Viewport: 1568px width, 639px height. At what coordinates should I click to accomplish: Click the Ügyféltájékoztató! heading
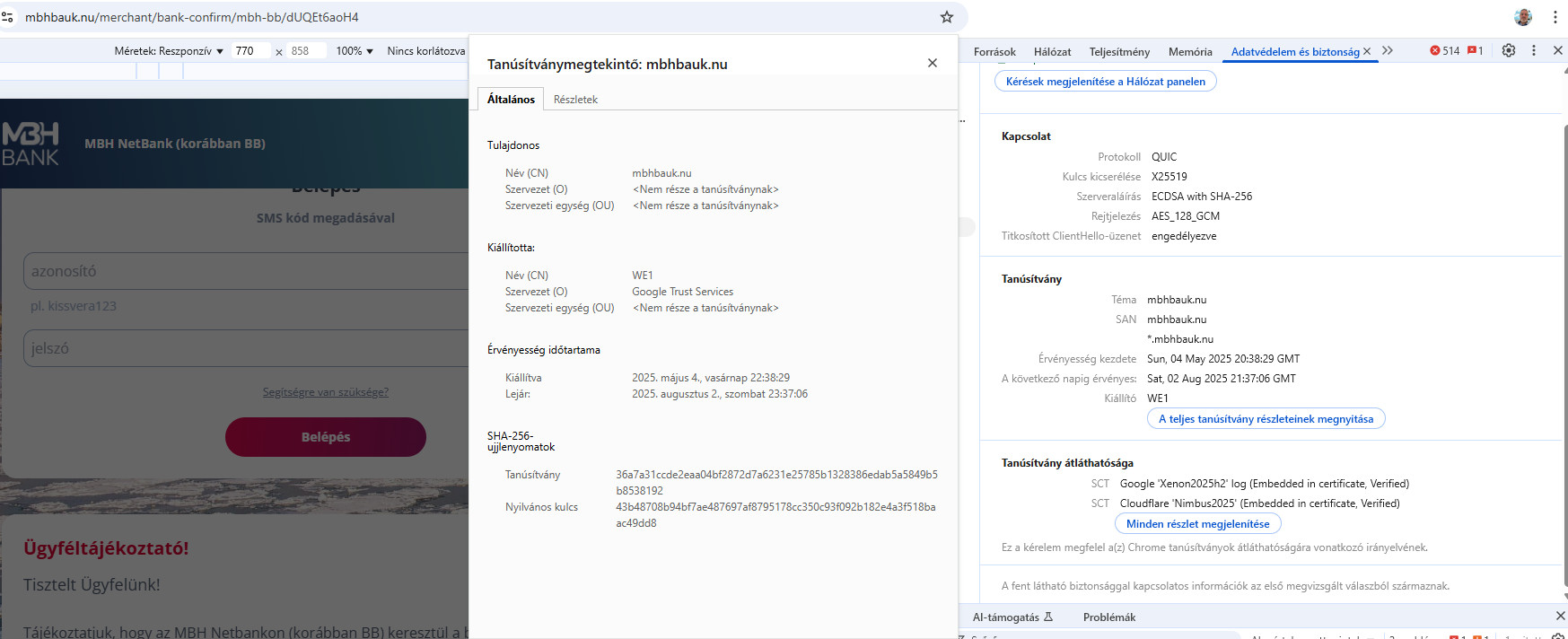[x=106, y=548]
